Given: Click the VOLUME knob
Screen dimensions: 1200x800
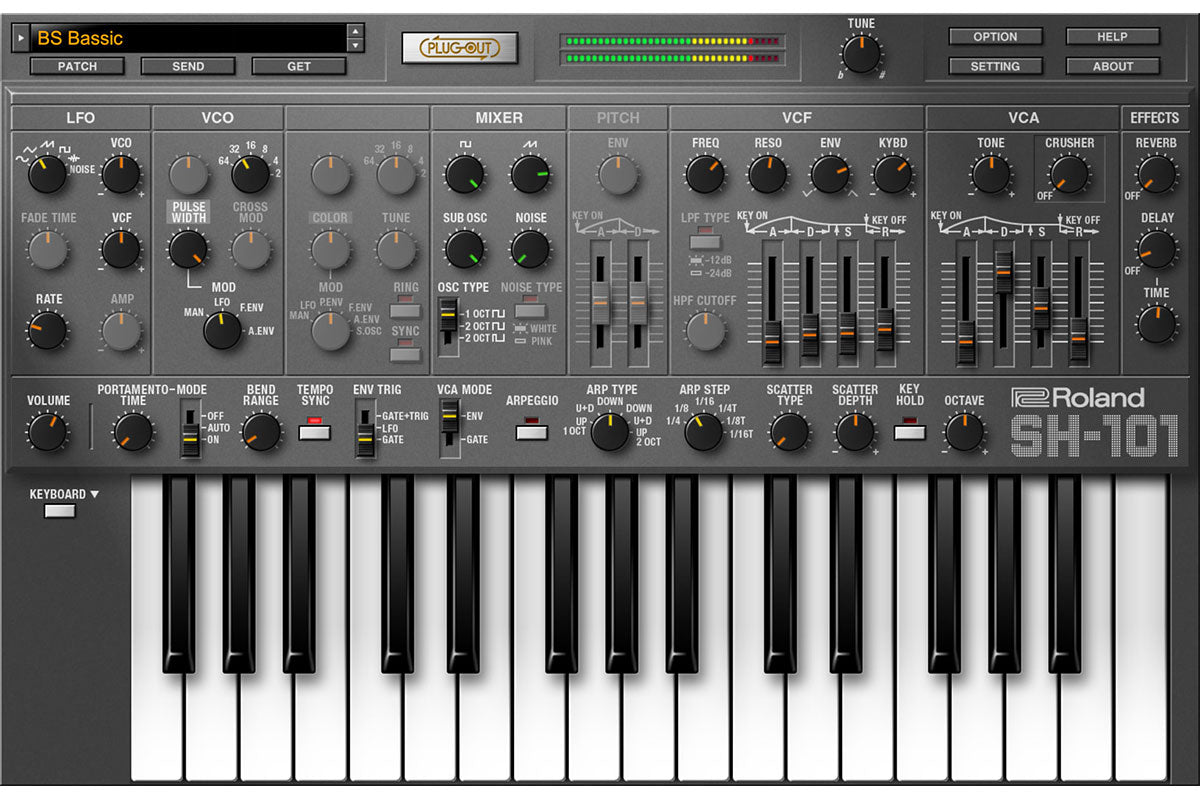Looking at the screenshot, I should pos(48,432).
